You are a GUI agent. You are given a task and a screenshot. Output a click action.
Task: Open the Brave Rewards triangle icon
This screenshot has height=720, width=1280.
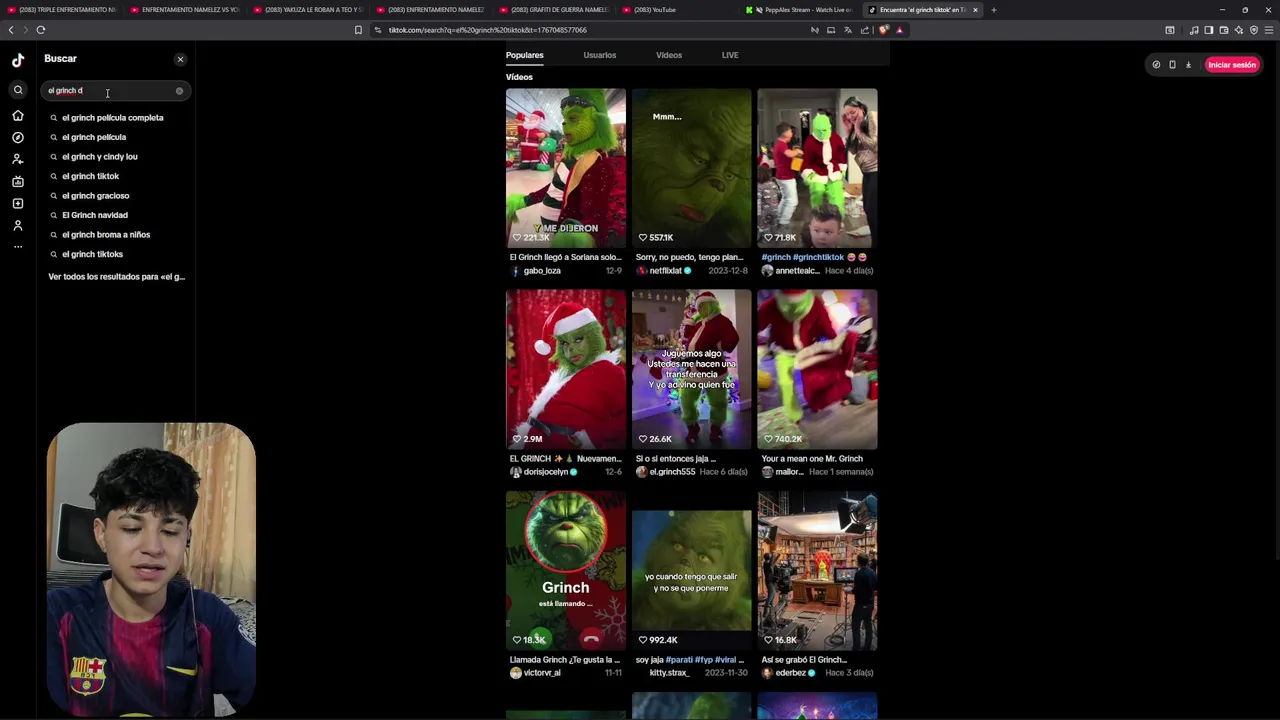899,30
